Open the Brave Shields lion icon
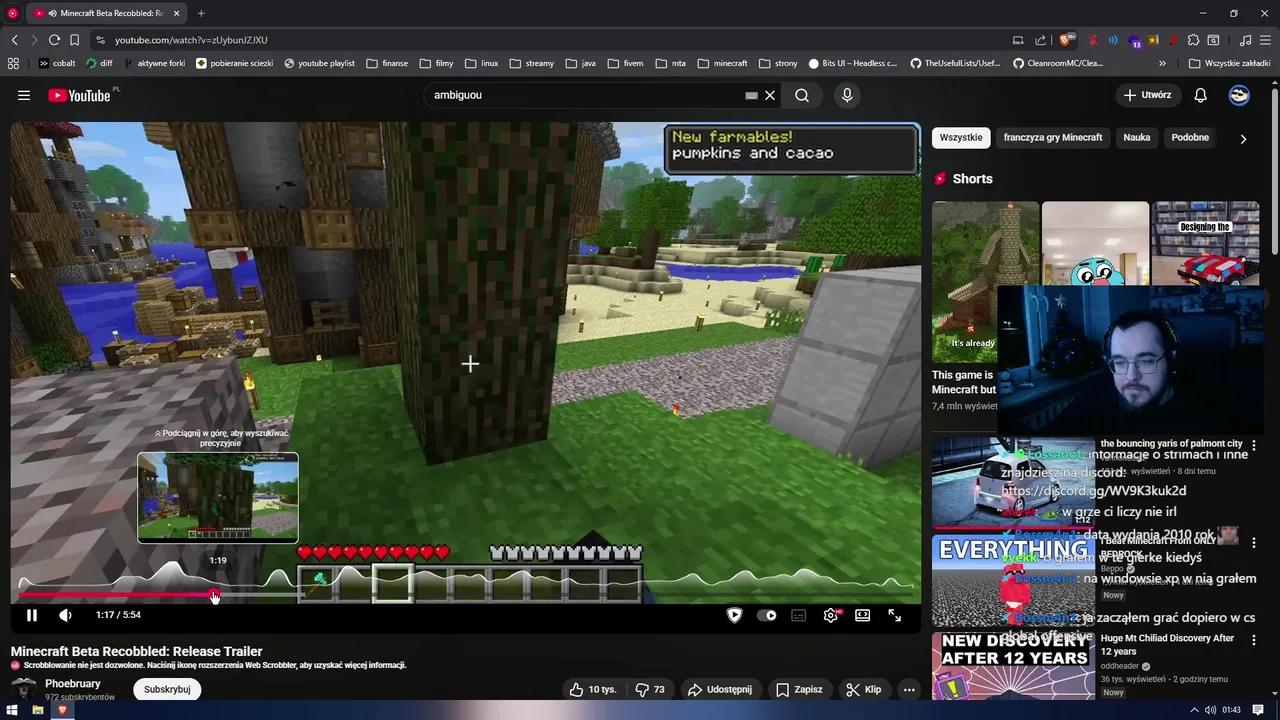The height and width of the screenshot is (720, 1280). click(1065, 40)
